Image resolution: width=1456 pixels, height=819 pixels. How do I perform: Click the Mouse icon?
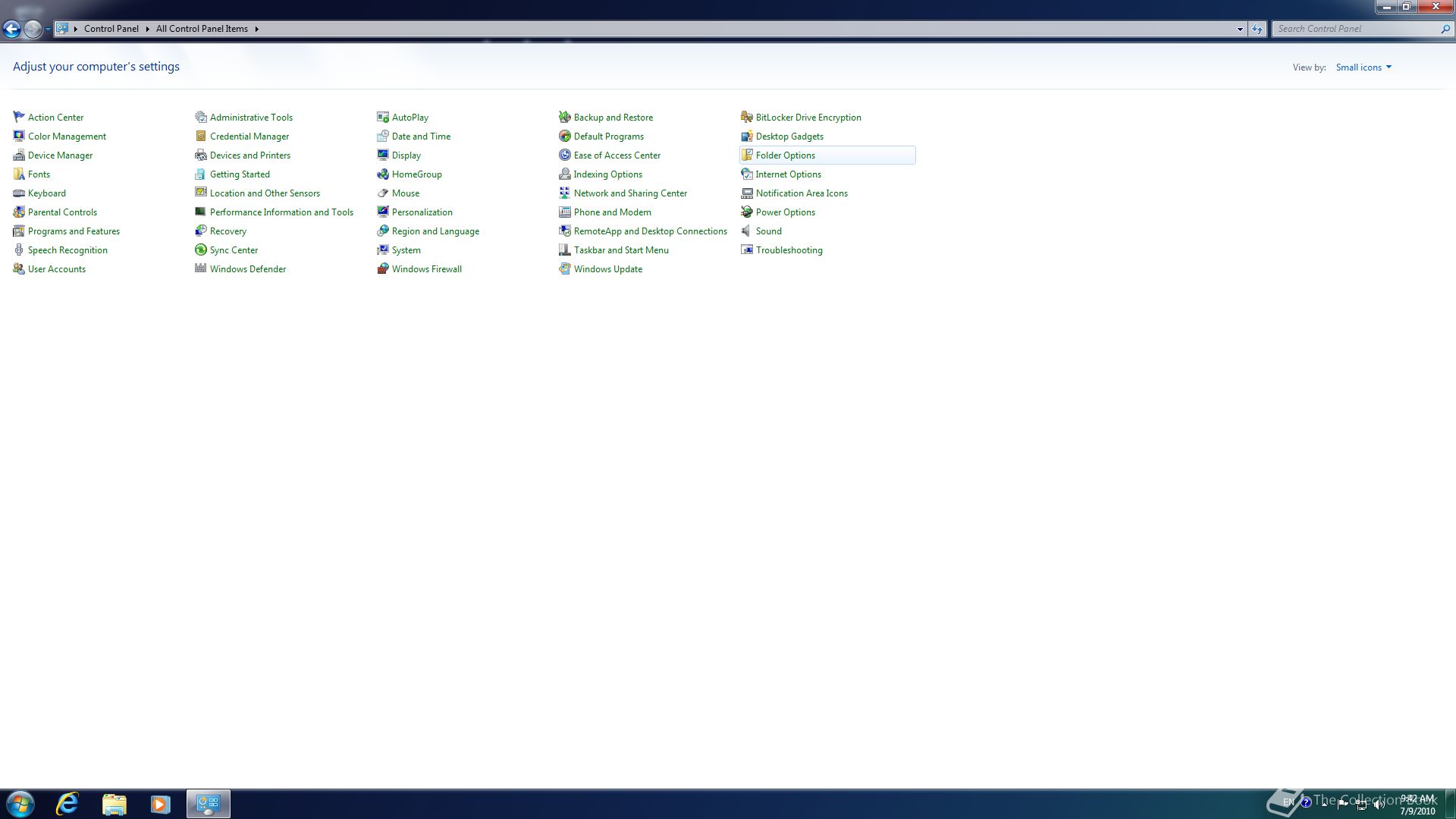[383, 193]
